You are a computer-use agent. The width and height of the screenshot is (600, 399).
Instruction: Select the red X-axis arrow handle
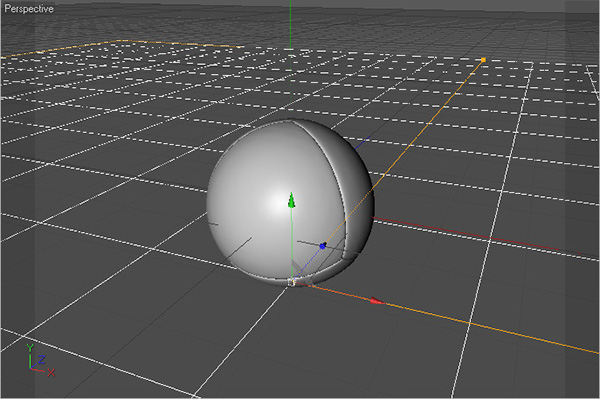click(x=378, y=301)
